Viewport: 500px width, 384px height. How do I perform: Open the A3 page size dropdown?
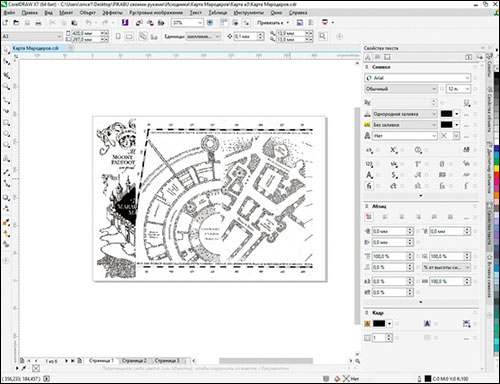59,36
